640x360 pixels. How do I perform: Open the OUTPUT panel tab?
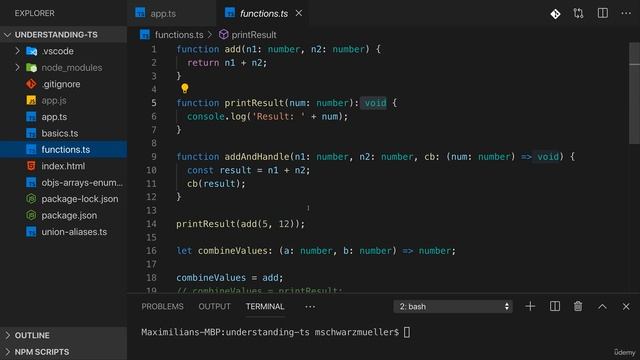[214, 307]
